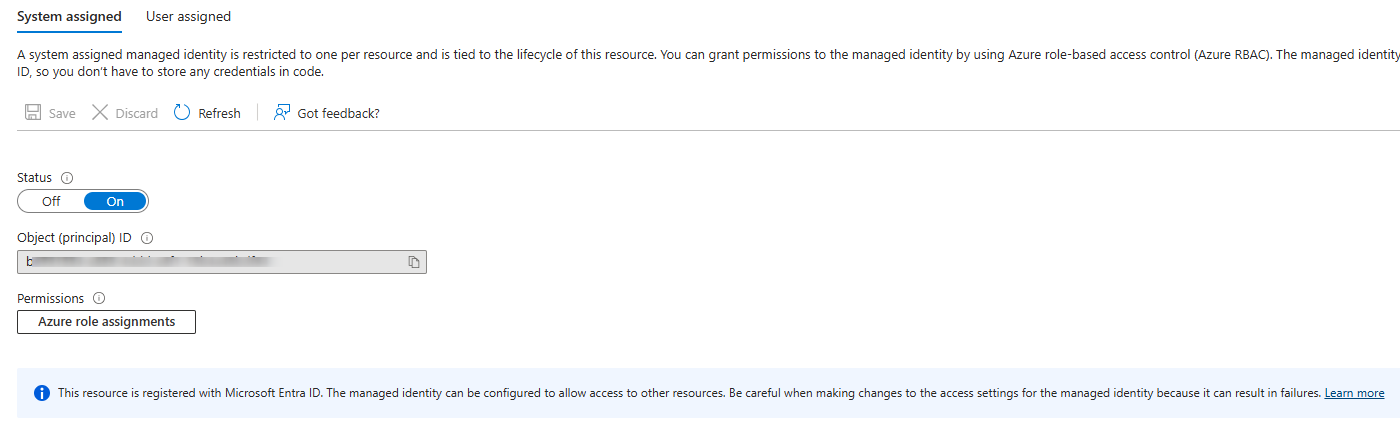Click inside the Object principal ID field
1400x424 pixels.
coord(210,262)
